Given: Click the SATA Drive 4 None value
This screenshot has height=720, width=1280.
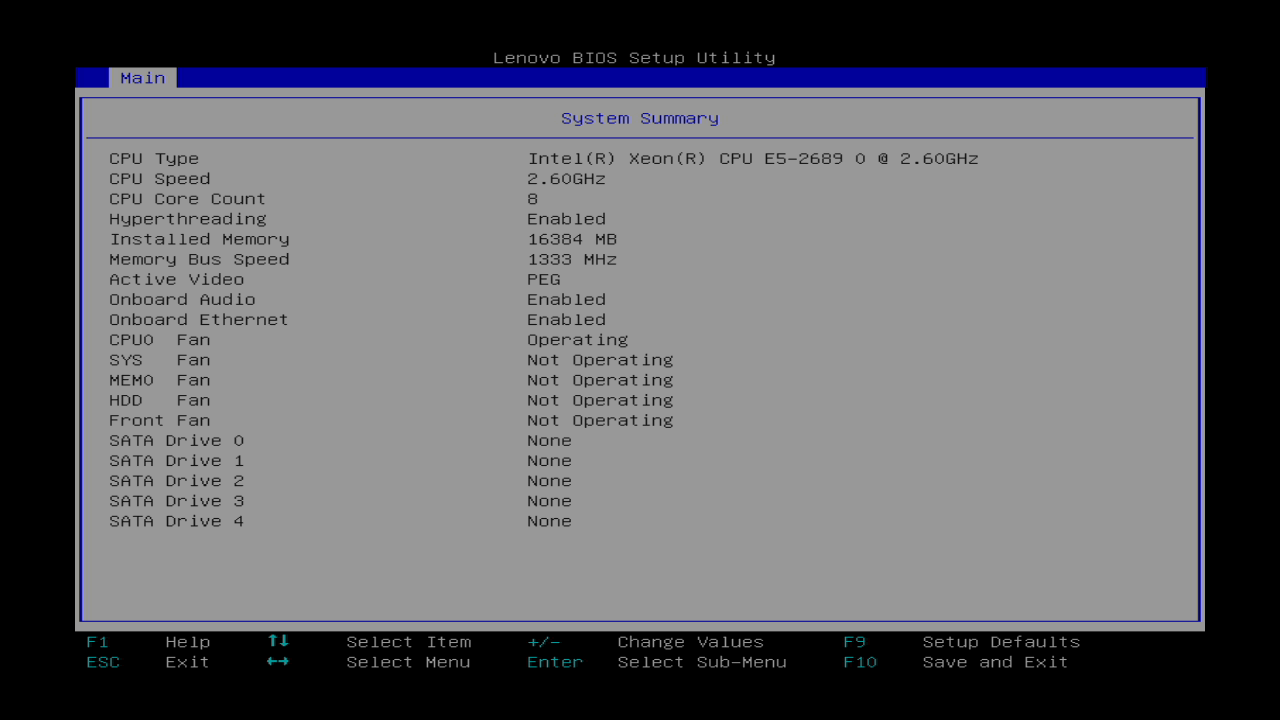Looking at the screenshot, I should (x=550, y=520).
